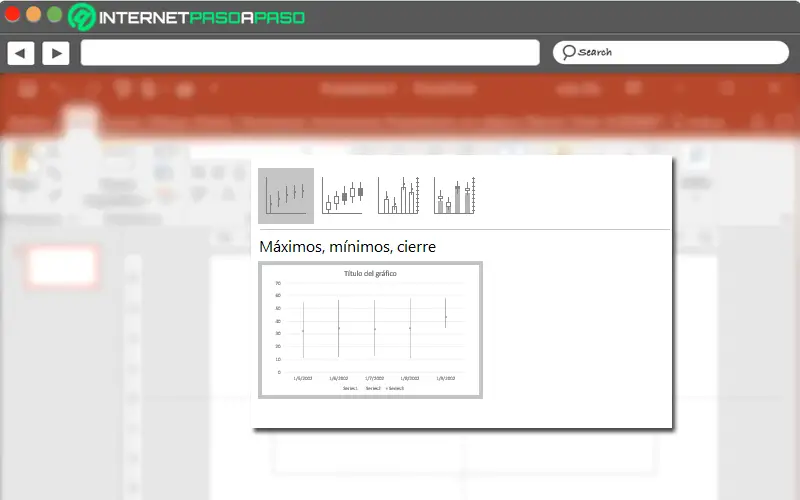Click the red window close dot

[12, 14]
